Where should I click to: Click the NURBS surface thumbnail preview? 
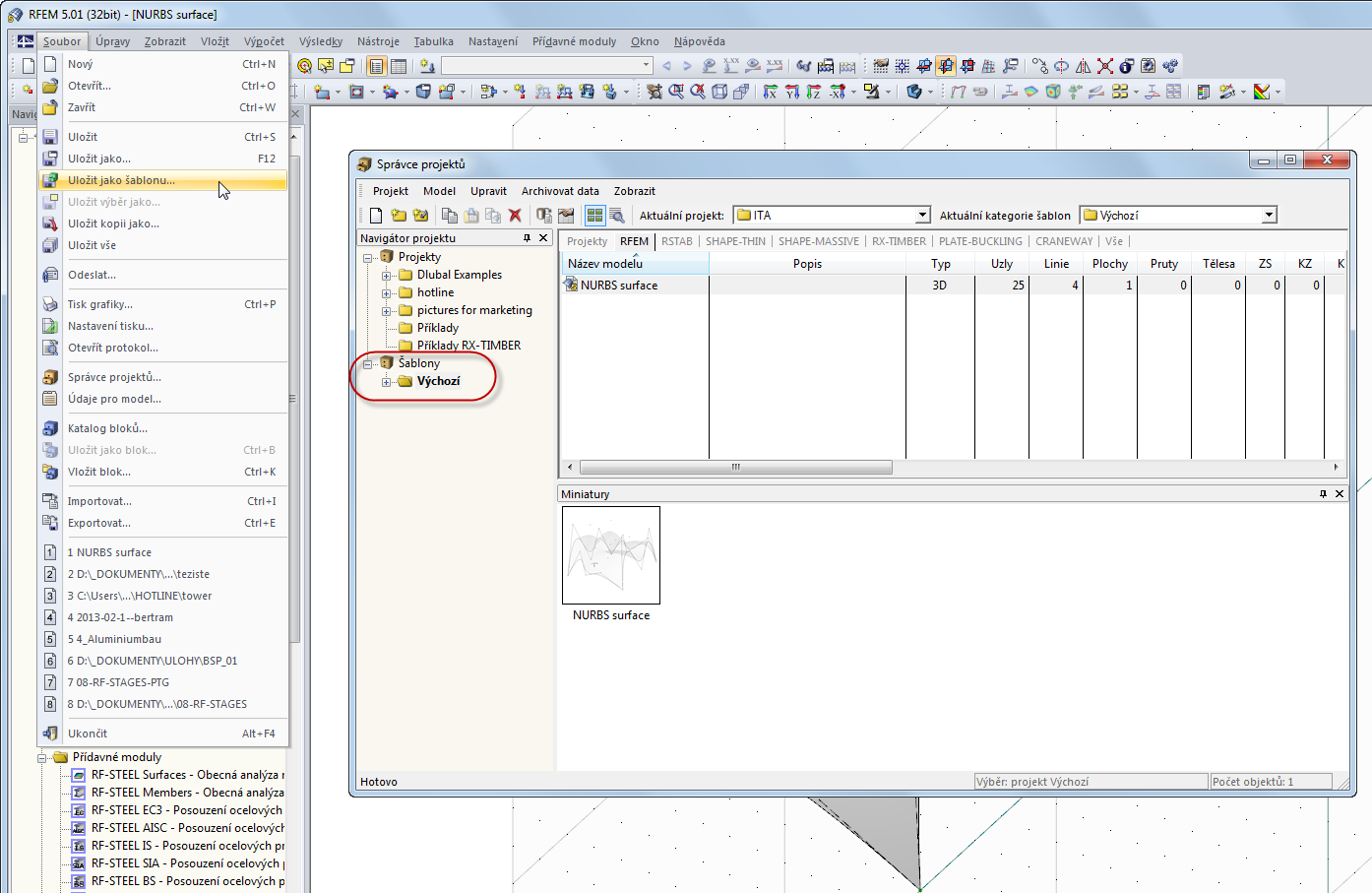coord(611,555)
